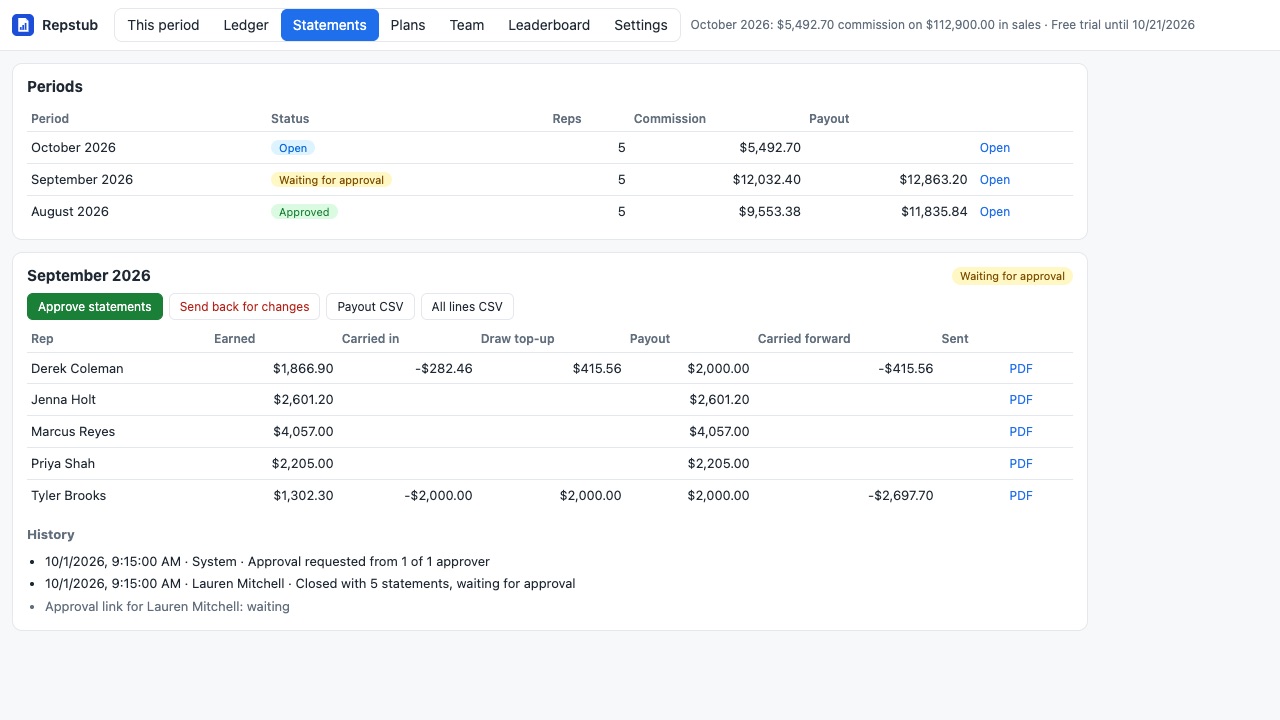
Task: Click the Repstub brand name
Action: pyautogui.click(x=70, y=25)
